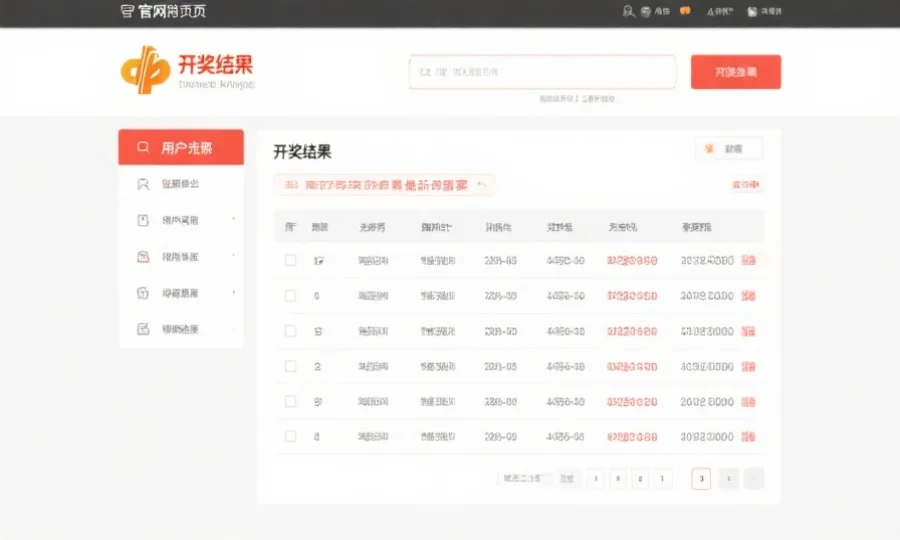Click the red number cell in the sixth table row

click(632, 437)
